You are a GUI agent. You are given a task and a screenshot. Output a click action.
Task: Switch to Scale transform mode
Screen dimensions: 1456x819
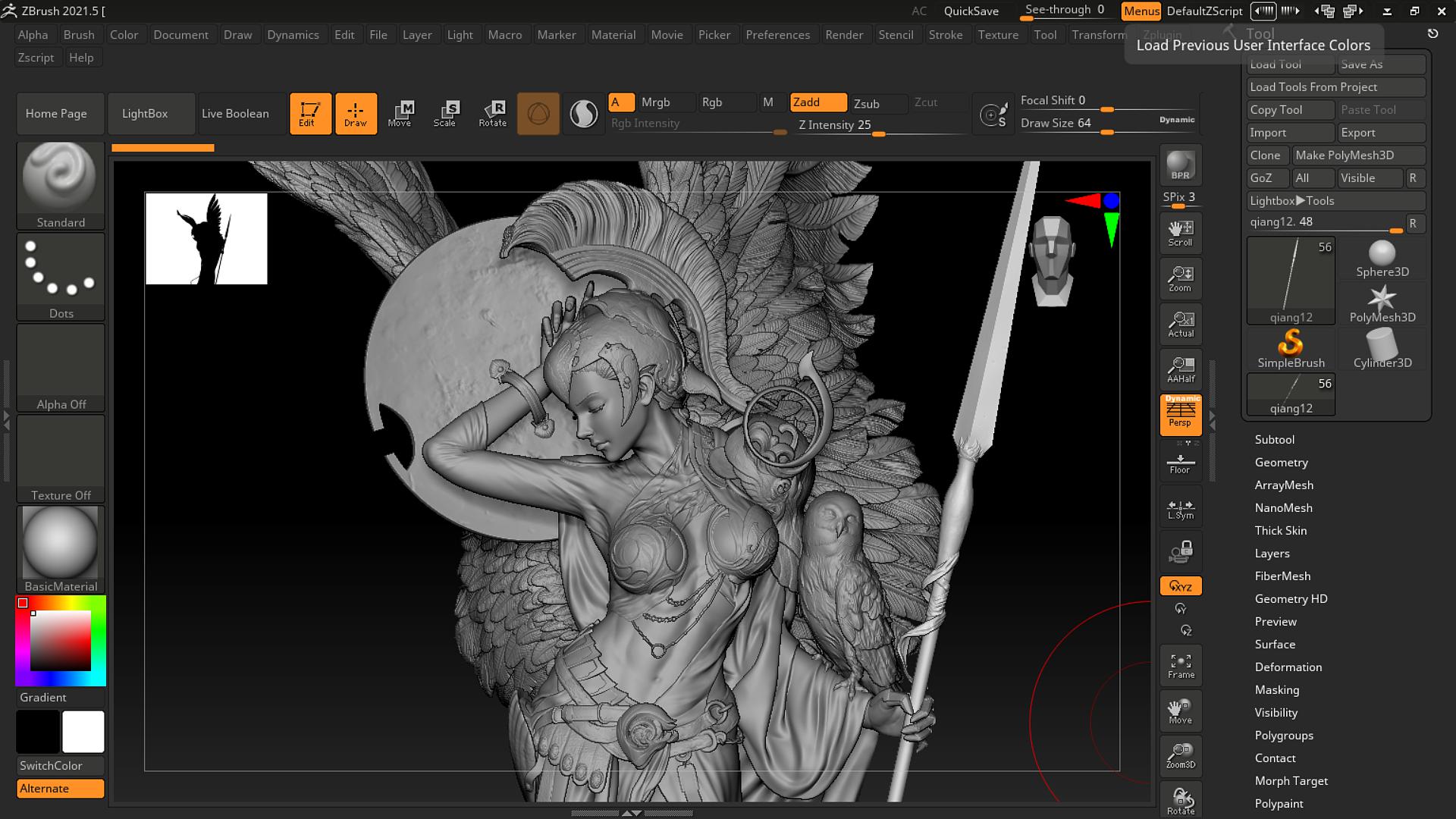click(445, 114)
